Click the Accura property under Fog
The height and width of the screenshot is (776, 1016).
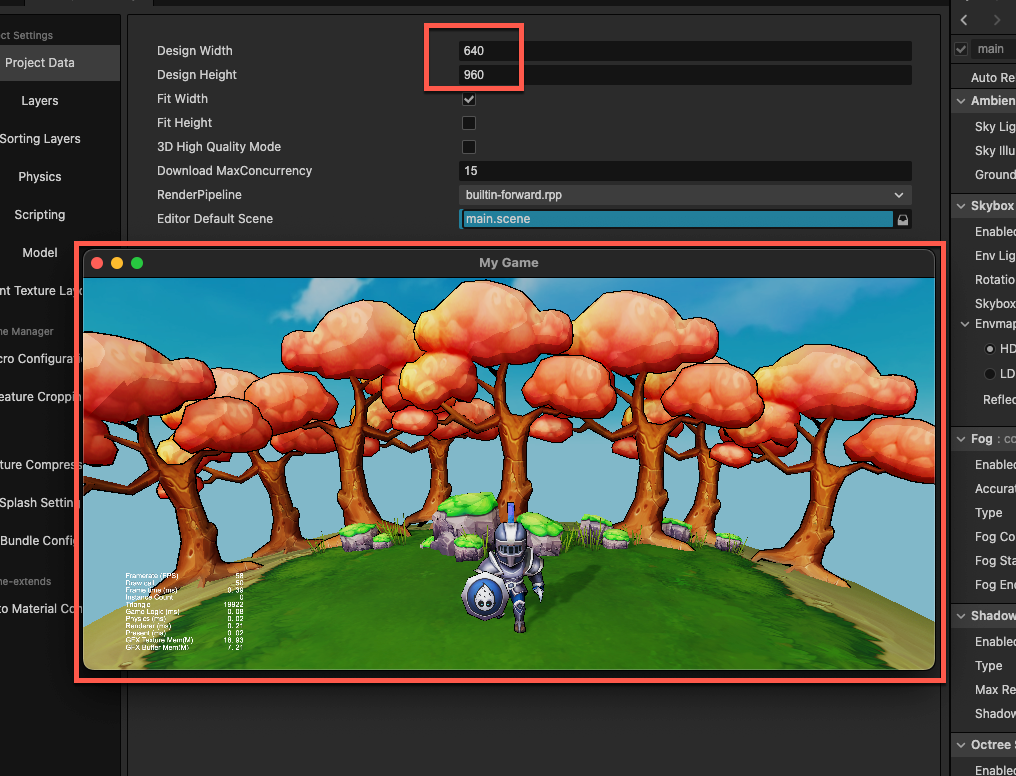click(x=995, y=489)
